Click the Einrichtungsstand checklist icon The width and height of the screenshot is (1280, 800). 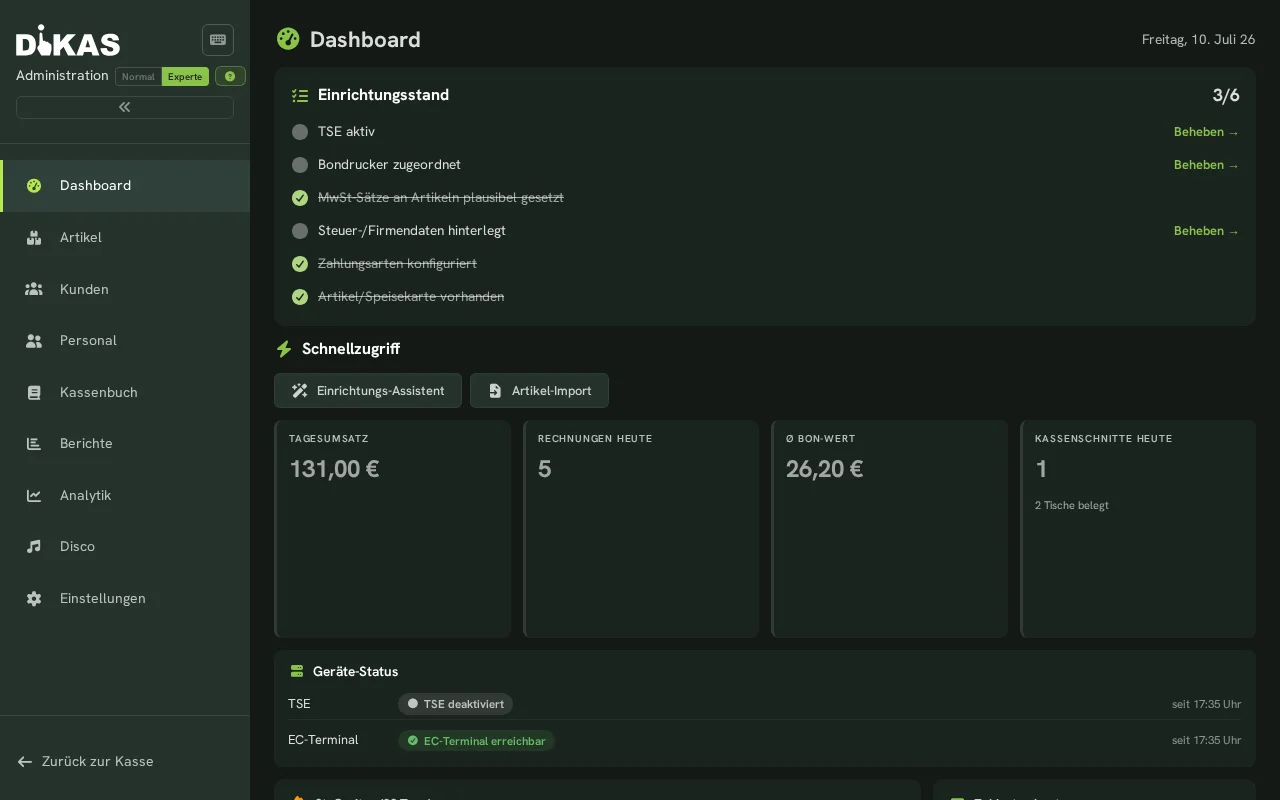pos(300,95)
